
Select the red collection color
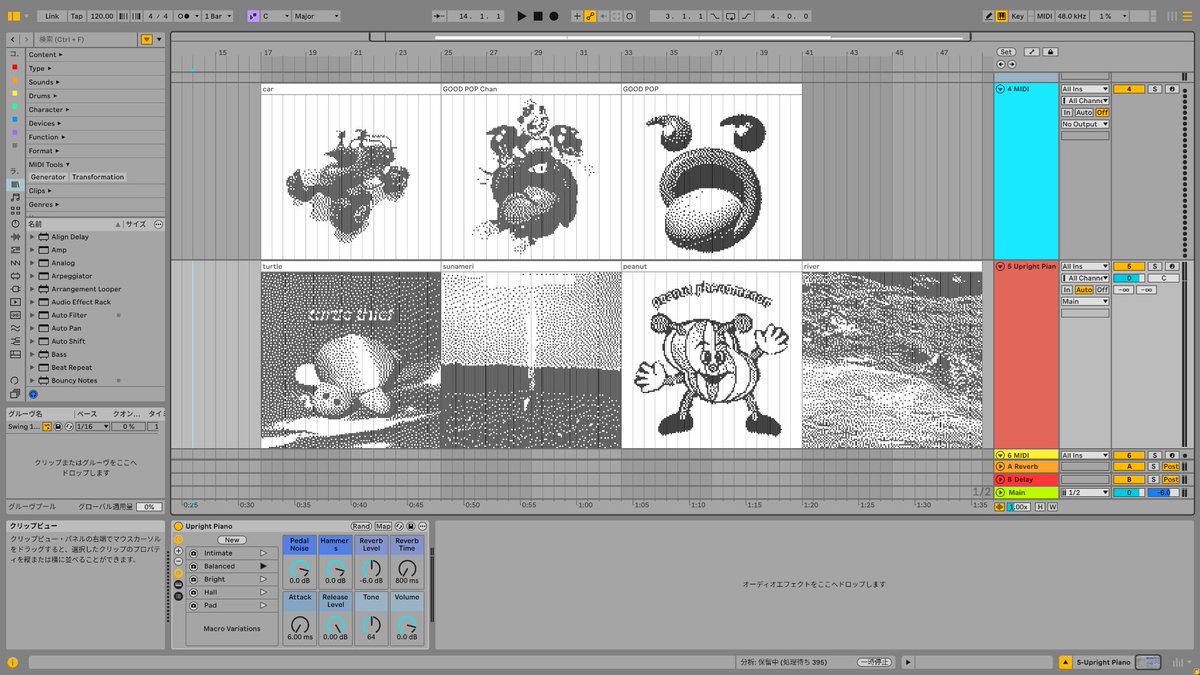(14, 67)
